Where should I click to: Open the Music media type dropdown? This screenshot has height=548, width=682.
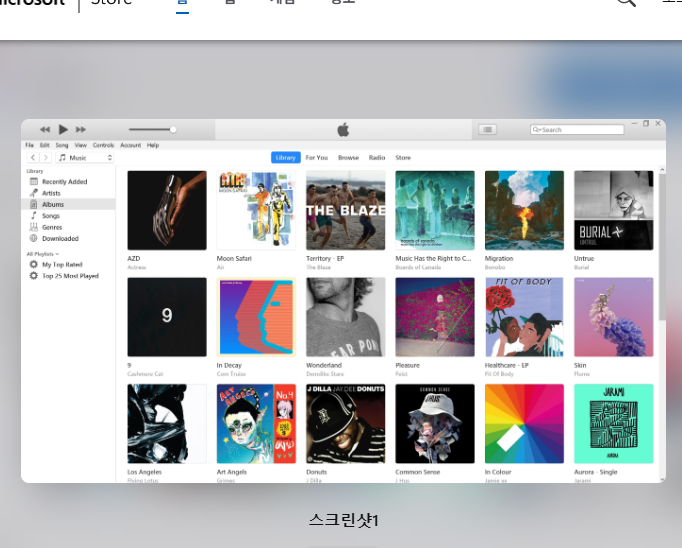point(85,157)
